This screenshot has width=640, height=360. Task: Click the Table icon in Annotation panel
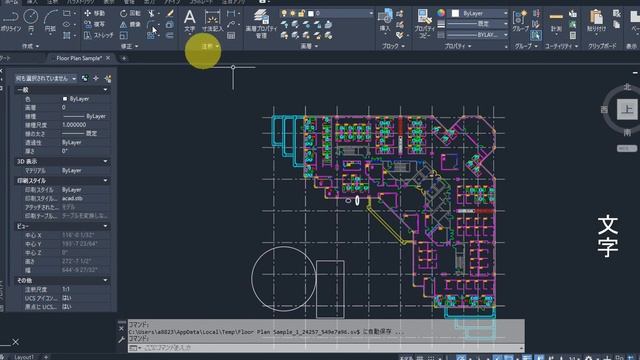(x=231, y=36)
